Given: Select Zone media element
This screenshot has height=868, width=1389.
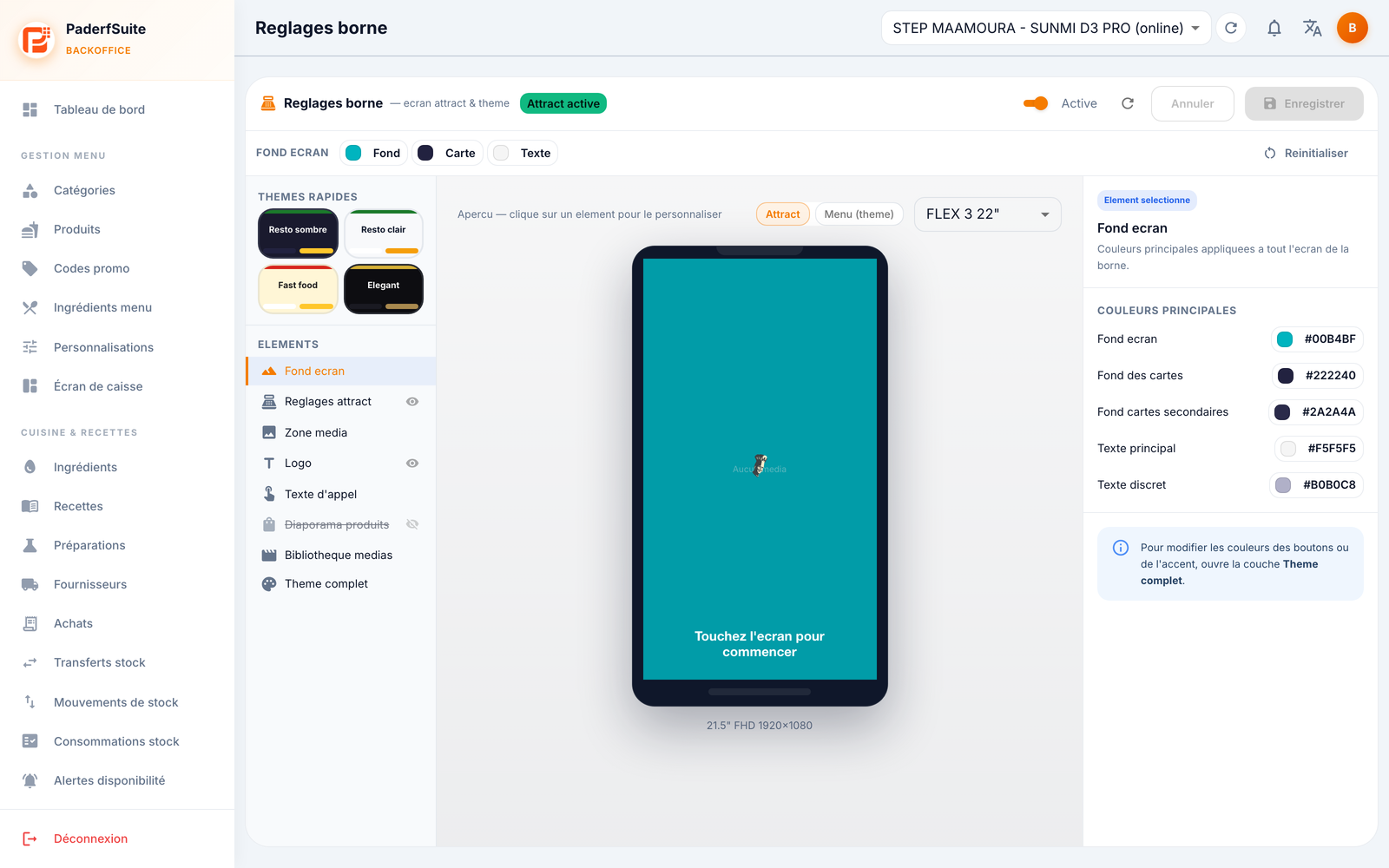Looking at the screenshot, I should (x=341, y=432).
